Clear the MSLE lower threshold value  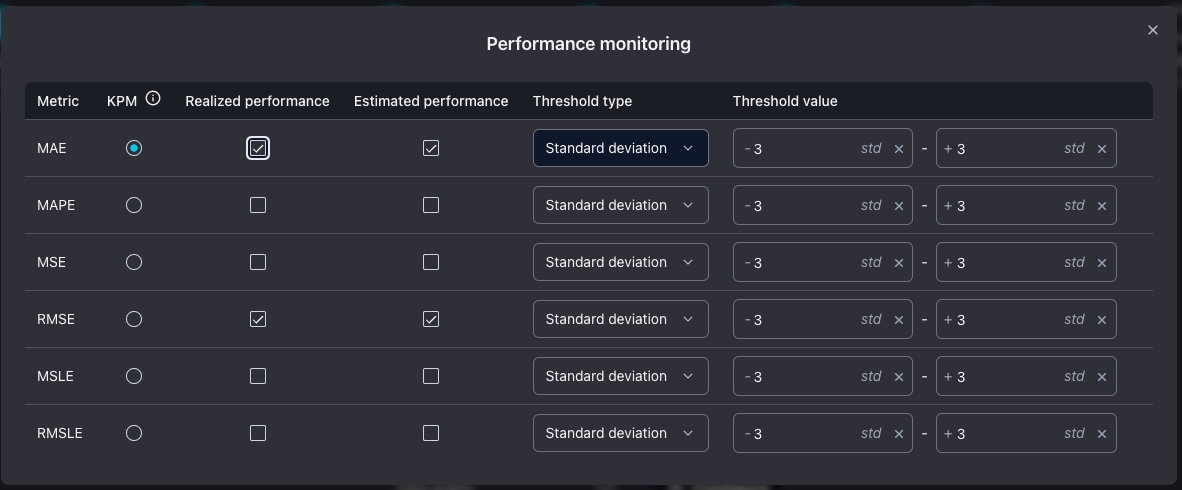tap(898, 377)
